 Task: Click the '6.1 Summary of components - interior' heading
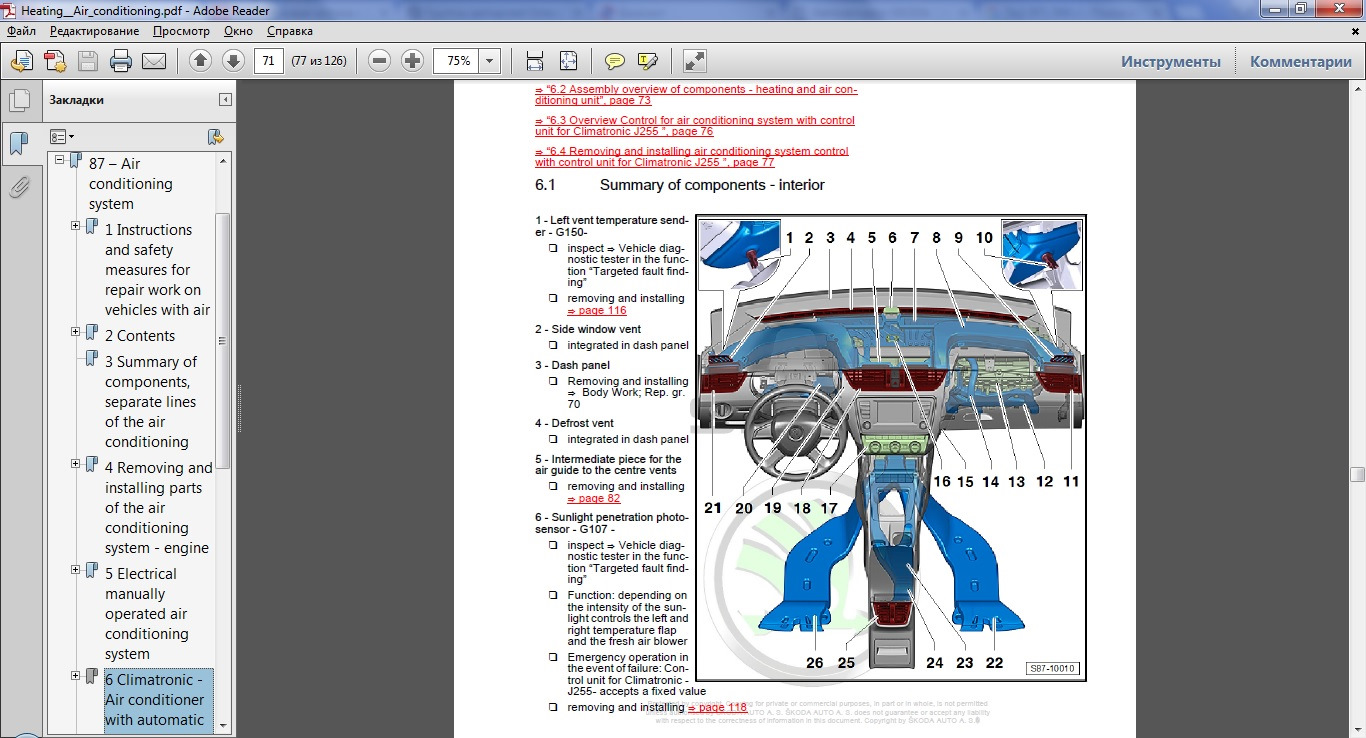click(680, 185)
